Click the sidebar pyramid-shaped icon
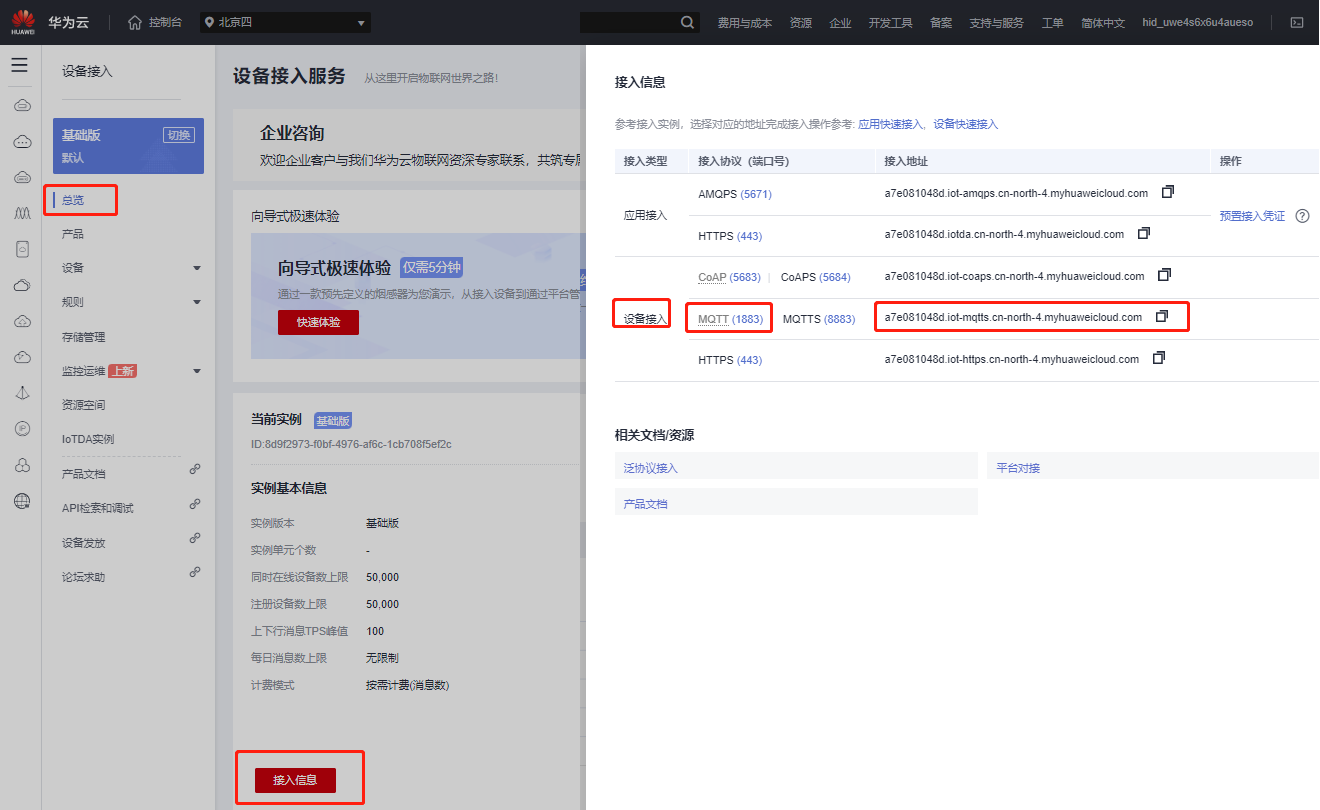The image size is (1320, 810). [x=21, y=393]
